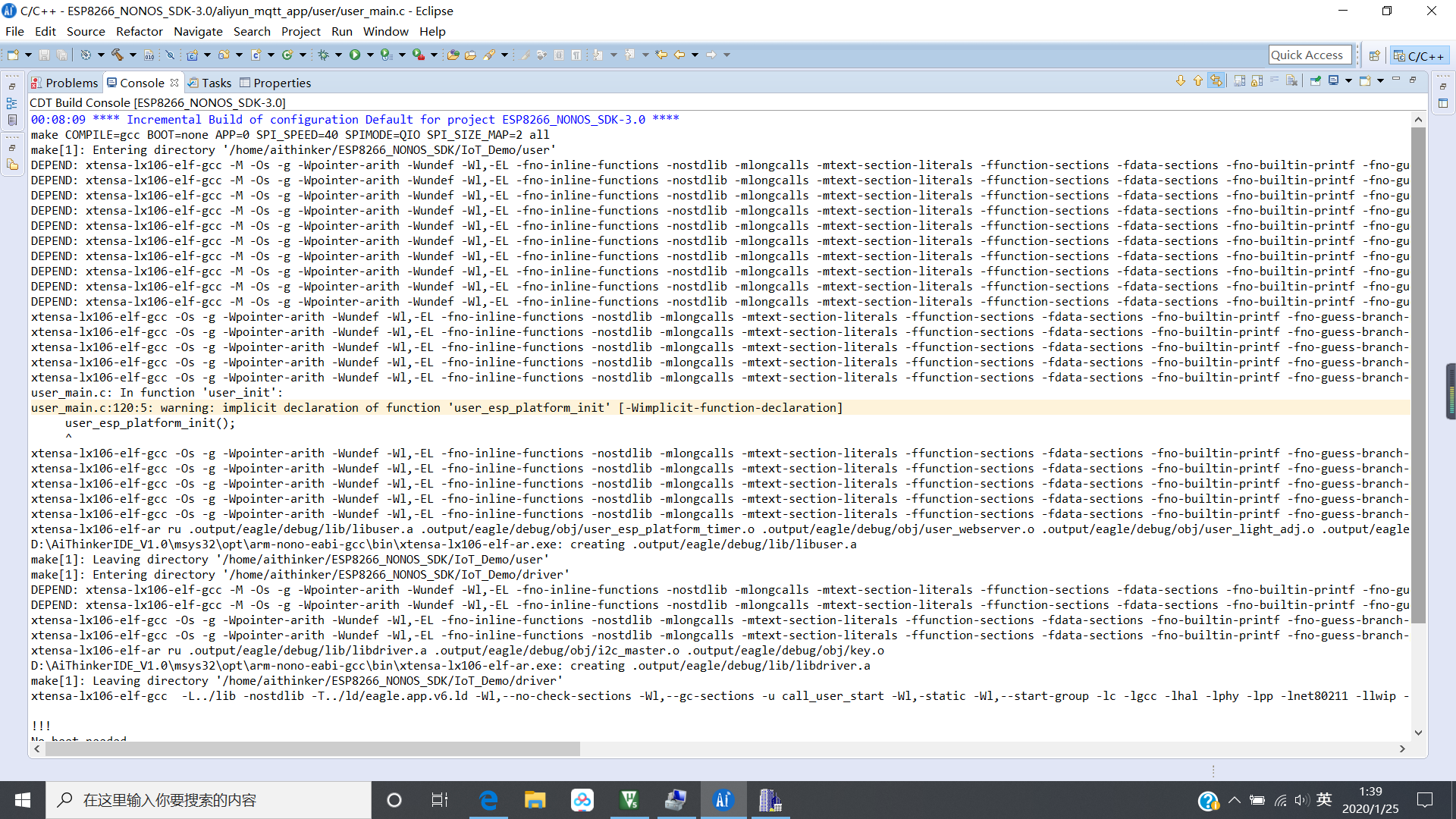
Task: Click the Windows taskbar search box
Action: [209, 800]
